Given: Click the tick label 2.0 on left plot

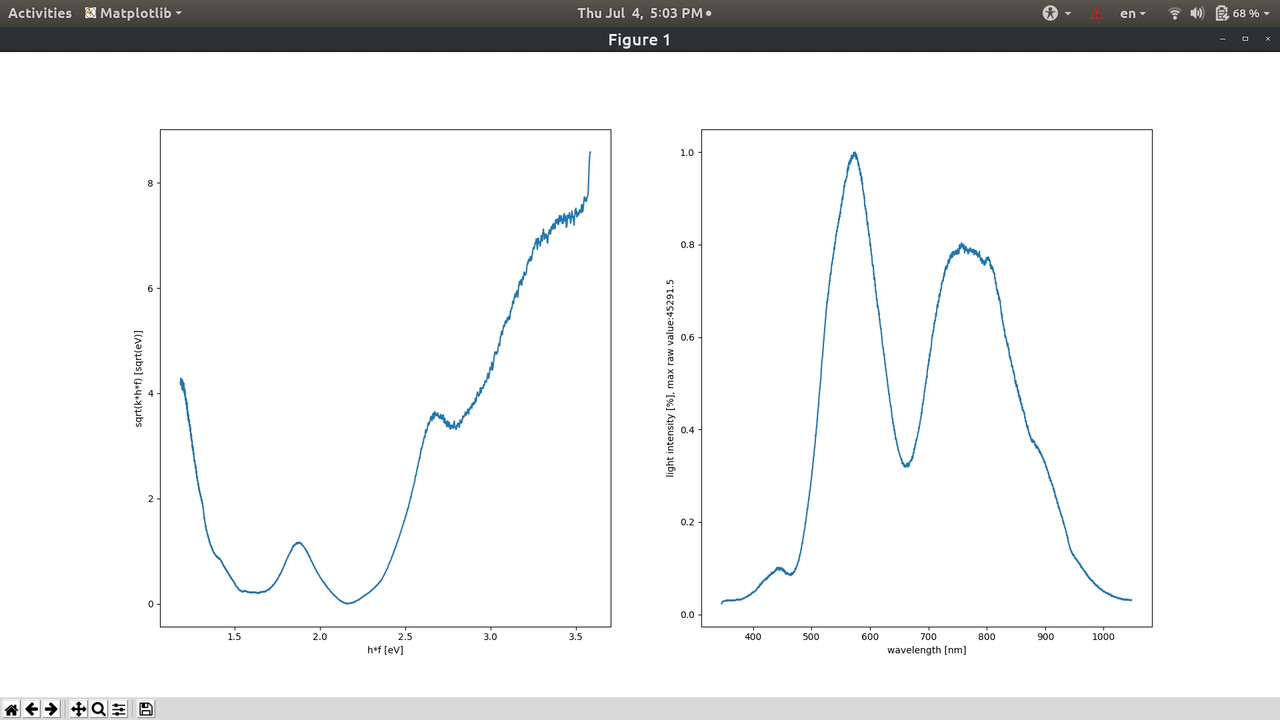Looking at the screenshot, I should (x=320, y=636).
